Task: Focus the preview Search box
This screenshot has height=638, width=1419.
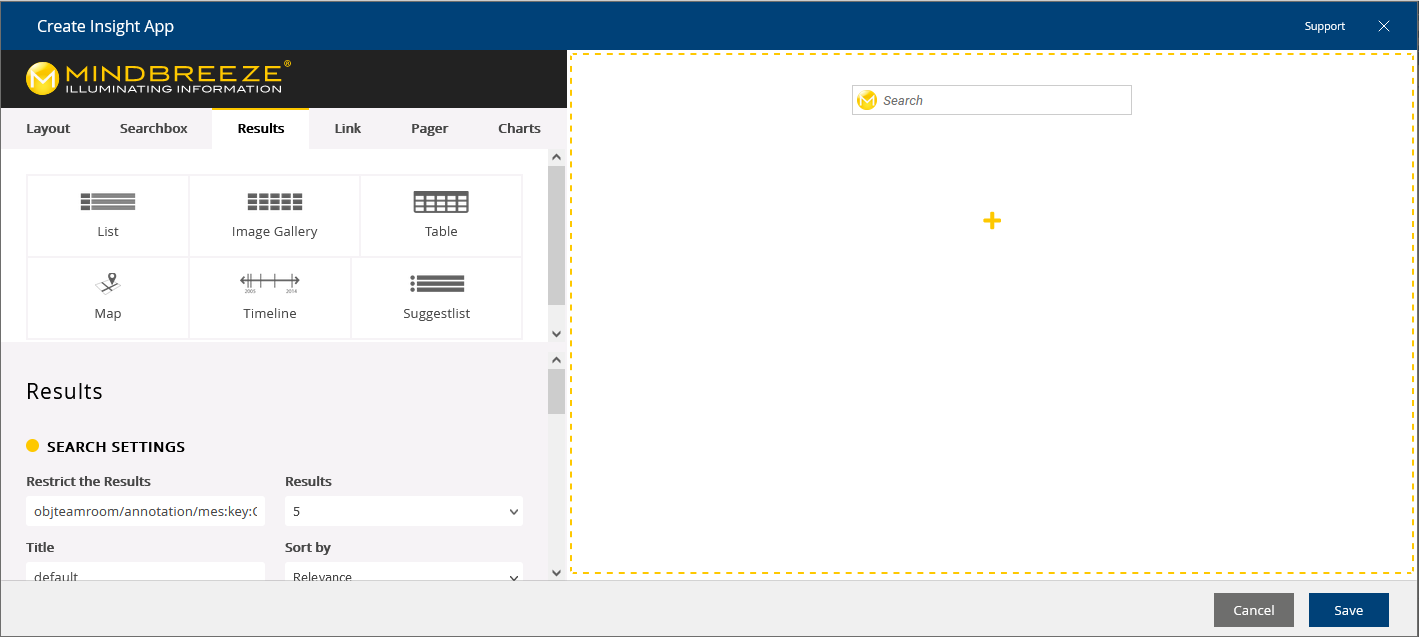Action: point(992,100)
